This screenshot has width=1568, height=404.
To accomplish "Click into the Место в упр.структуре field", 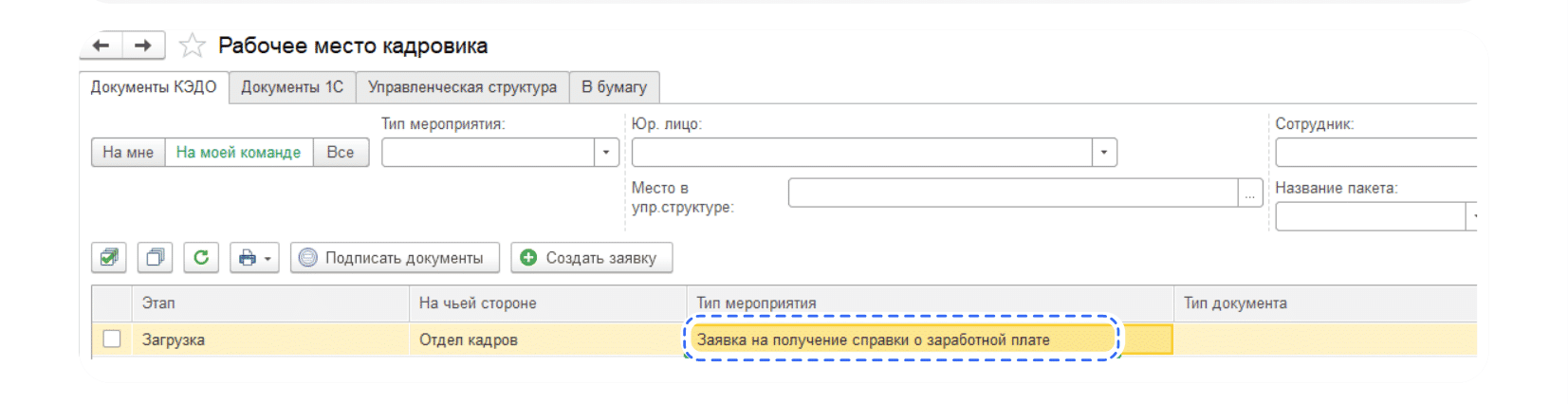I will (x=1013, y=193).
